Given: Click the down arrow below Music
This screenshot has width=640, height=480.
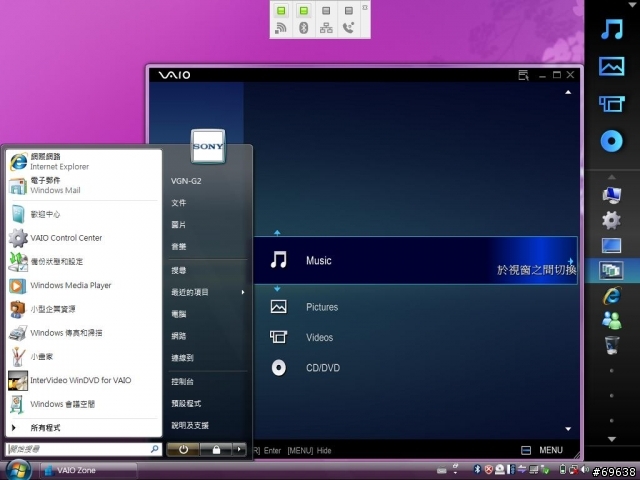Looking at the screenshot, I should pyautogui.click(x=277, y=289).
